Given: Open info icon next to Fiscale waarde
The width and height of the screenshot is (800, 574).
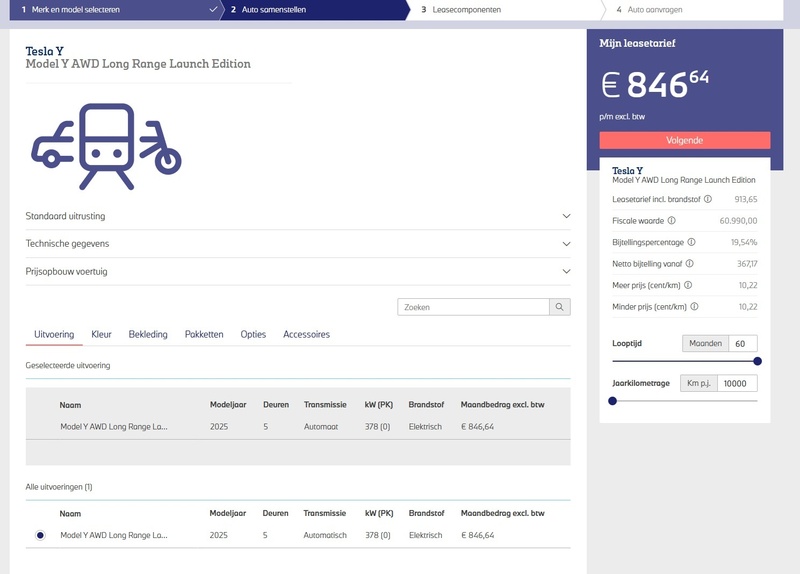Looking at the screenshot, I should tap(671, 220).
